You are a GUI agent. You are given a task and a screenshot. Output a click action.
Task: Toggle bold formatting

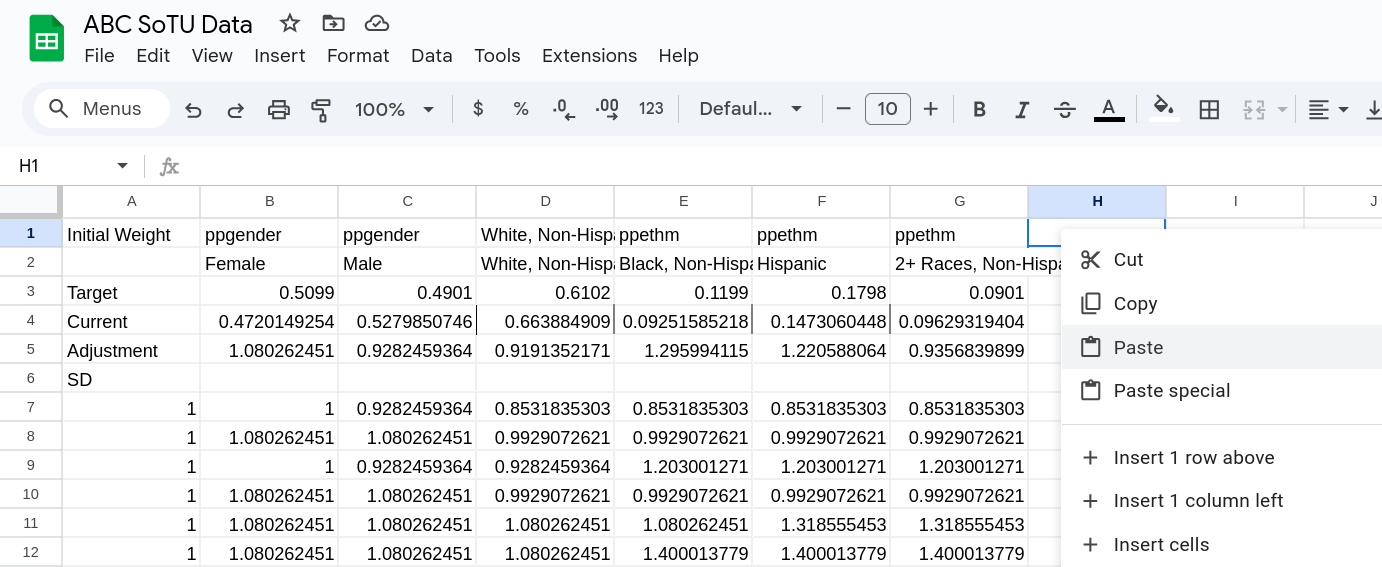[x=979, y=109]
